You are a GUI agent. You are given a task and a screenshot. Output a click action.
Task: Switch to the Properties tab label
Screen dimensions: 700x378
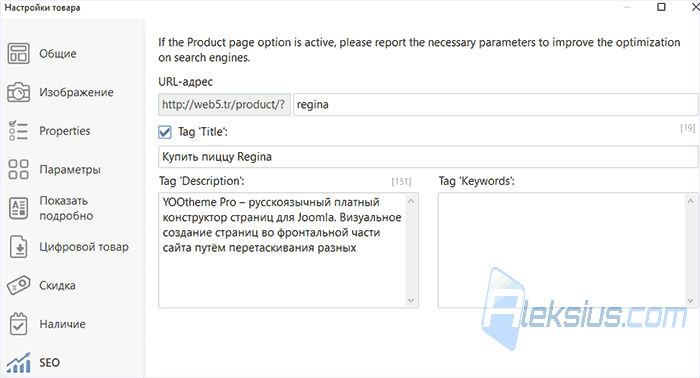[65, 131]
